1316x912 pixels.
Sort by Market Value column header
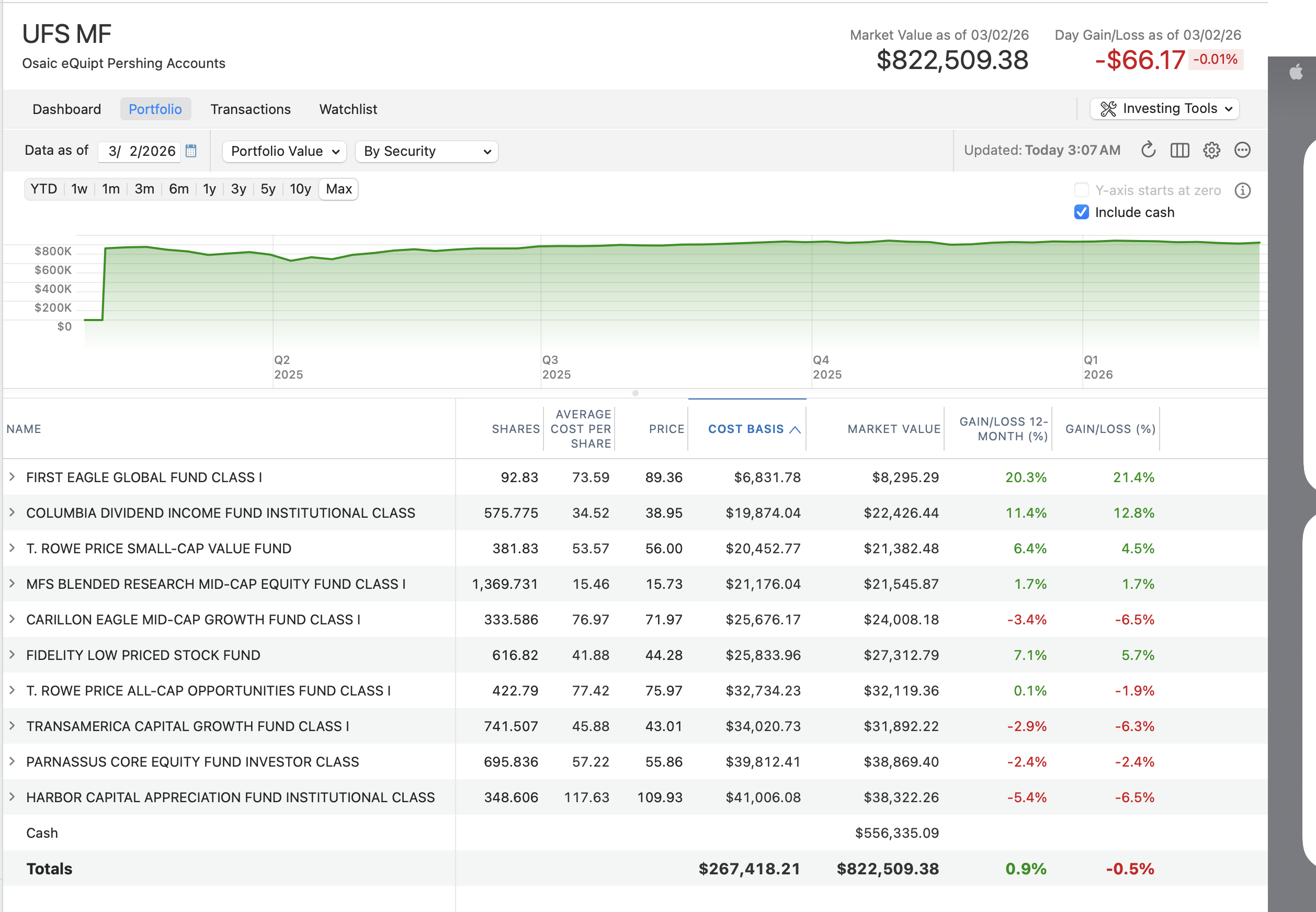pos(893,429)
